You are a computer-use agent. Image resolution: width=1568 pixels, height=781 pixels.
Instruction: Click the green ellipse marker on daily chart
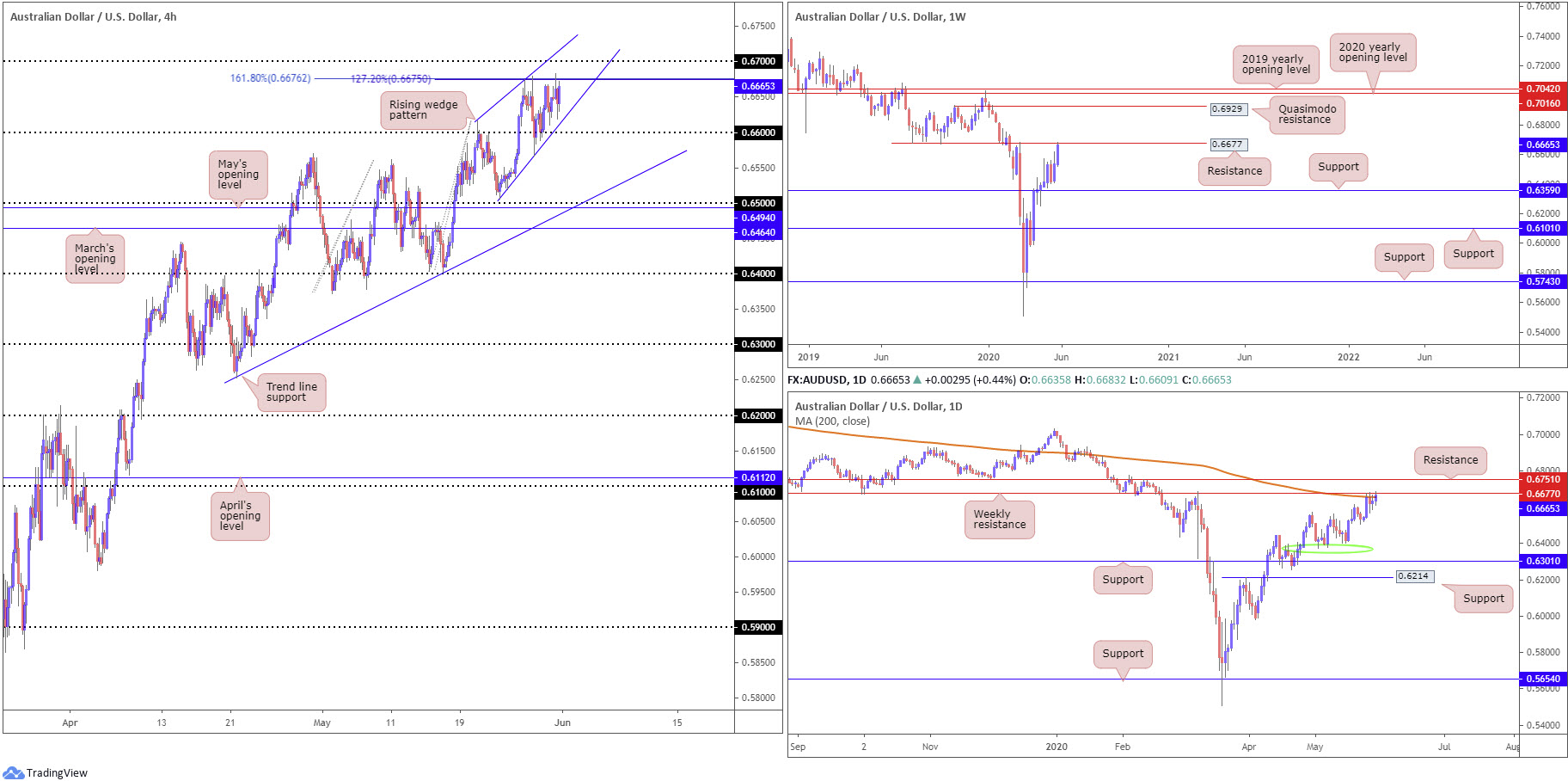click(1326, 548)
